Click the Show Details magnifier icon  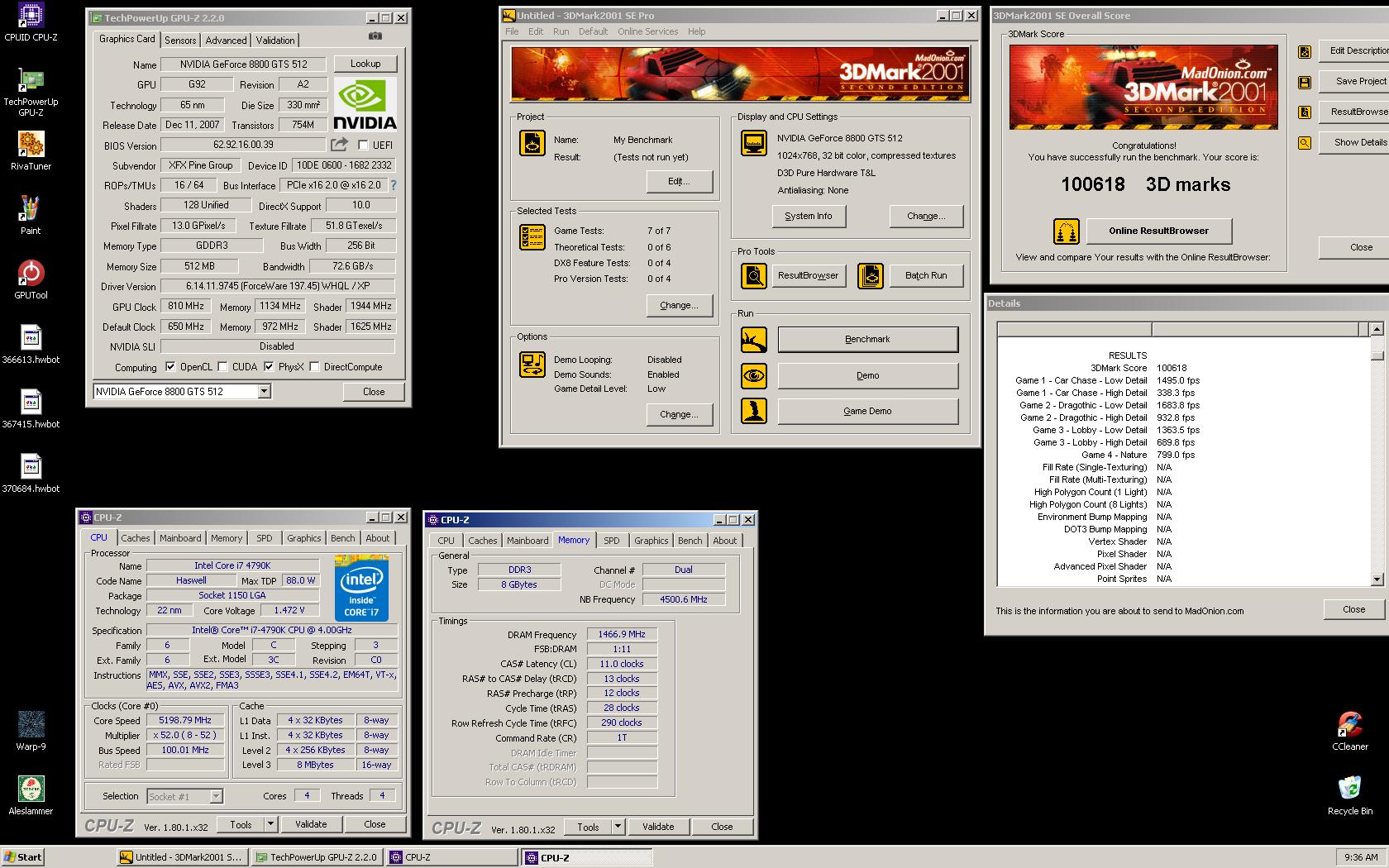1304,143
